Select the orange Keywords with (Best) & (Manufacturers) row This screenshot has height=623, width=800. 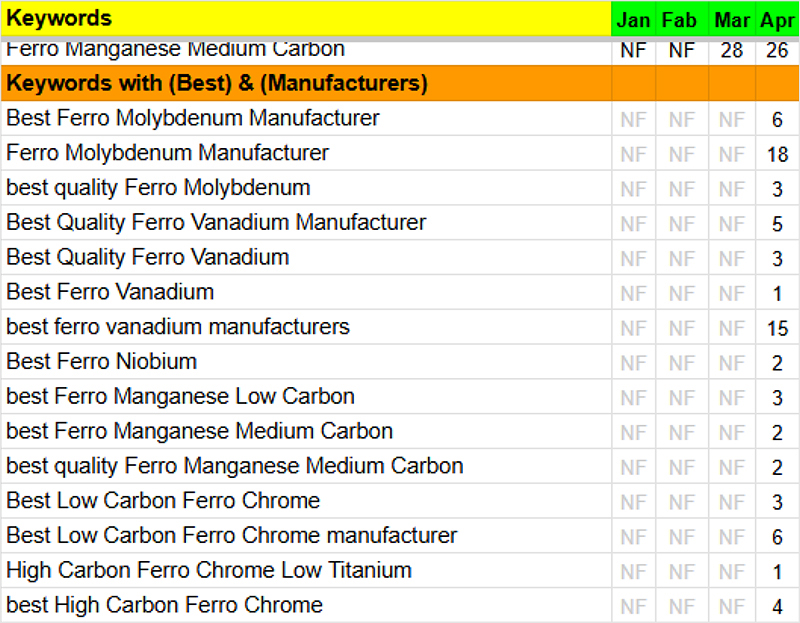click(x=305, y=83)
